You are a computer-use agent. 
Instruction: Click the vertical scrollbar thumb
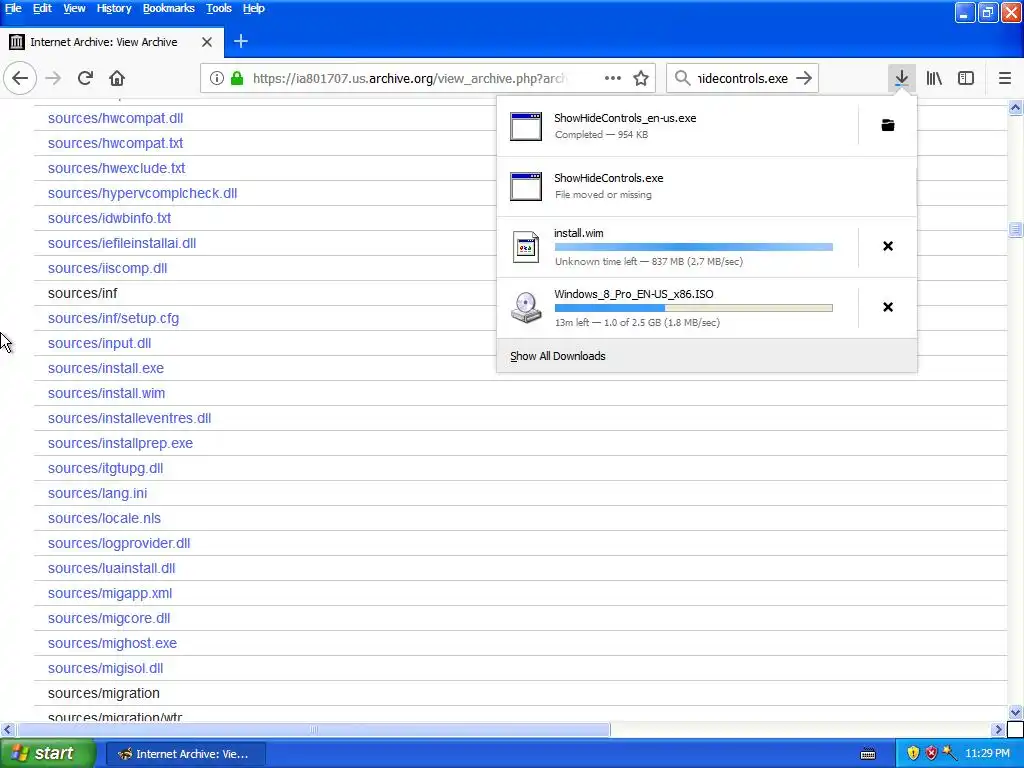click(1015, 229)
